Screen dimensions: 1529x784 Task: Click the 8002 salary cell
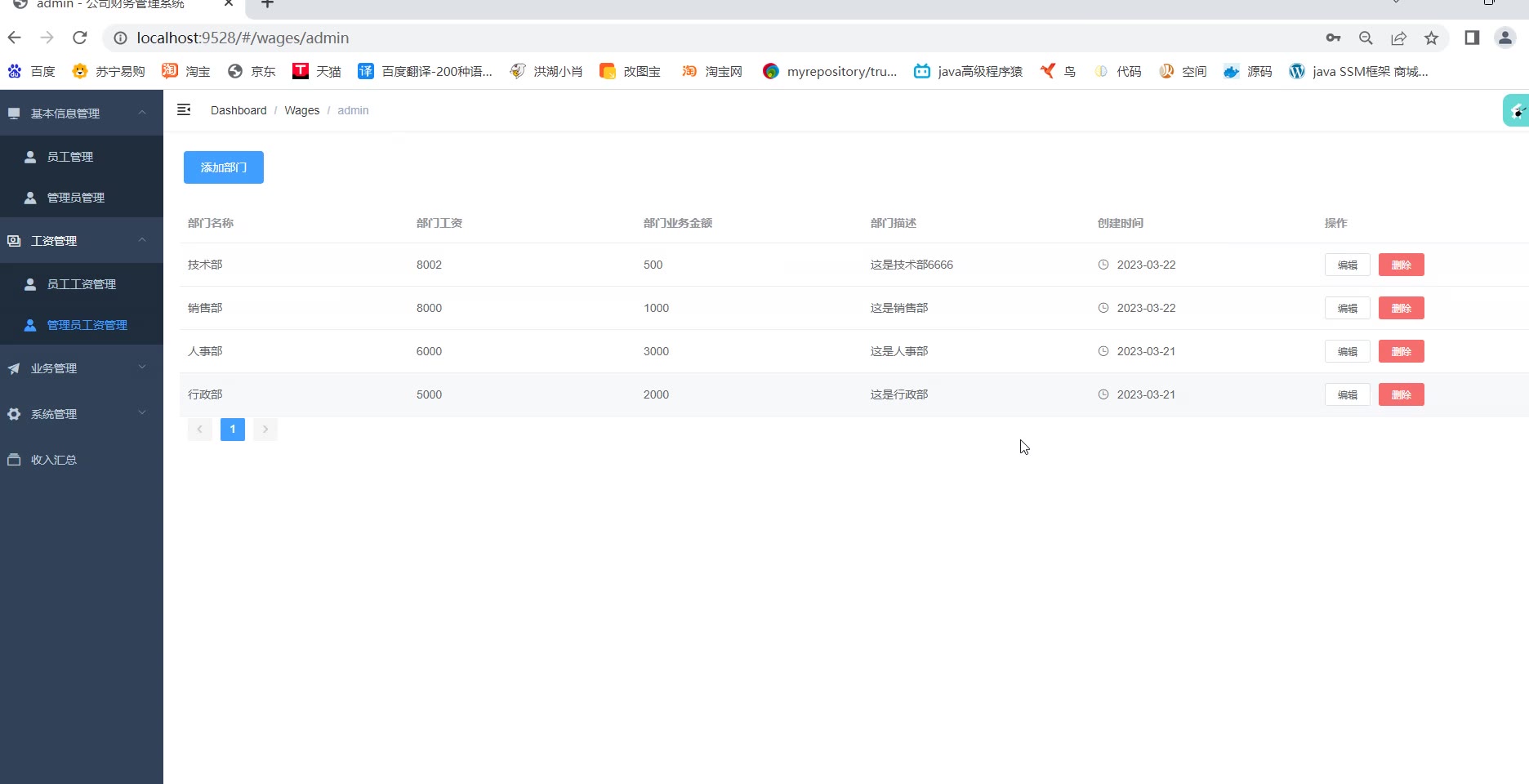tap(429, 265)
